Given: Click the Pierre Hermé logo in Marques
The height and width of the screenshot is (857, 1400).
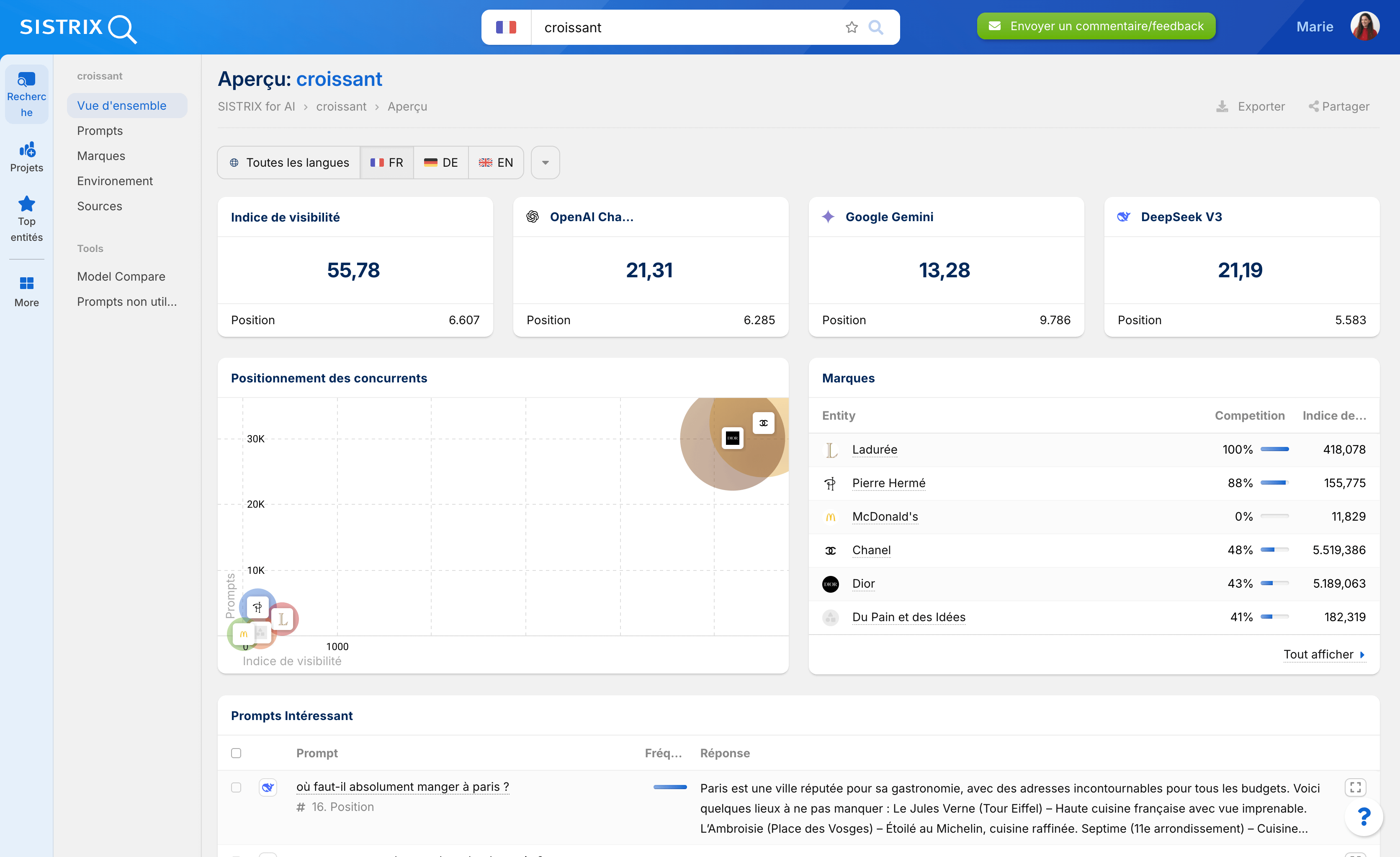Looking at the screenshot, I should pyautogui.click(x=831, y=484).
